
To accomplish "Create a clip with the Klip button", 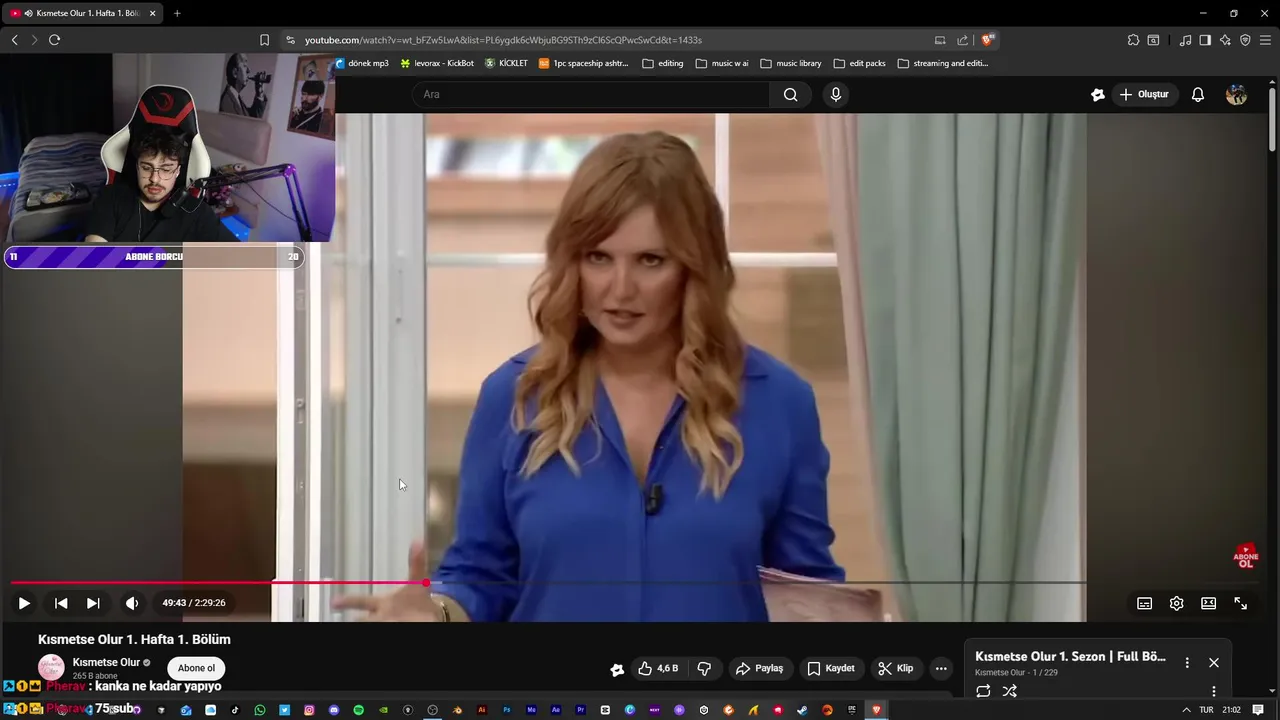I will click(x=895, y=668).
